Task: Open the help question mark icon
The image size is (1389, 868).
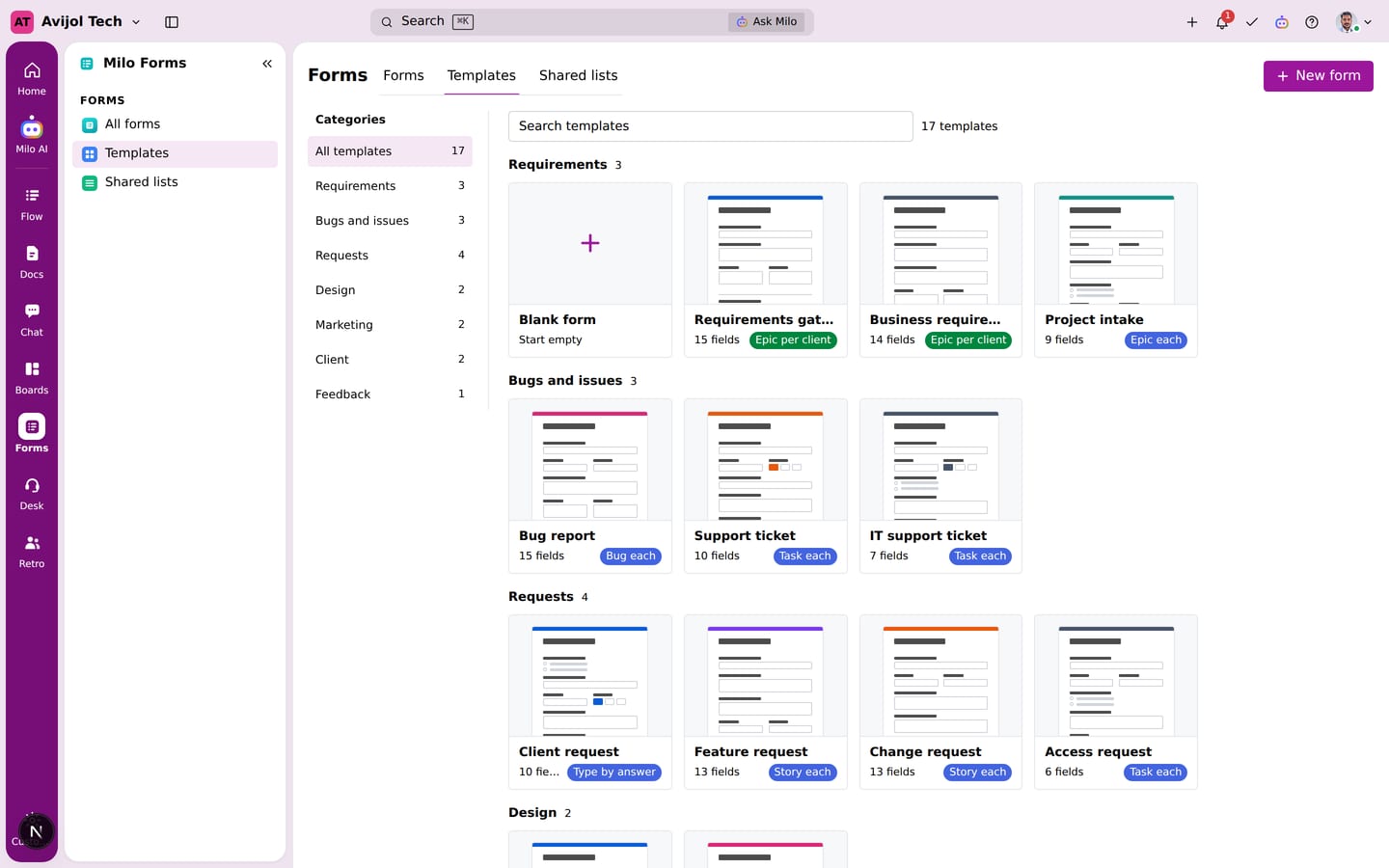Action: click(1312, 21)
